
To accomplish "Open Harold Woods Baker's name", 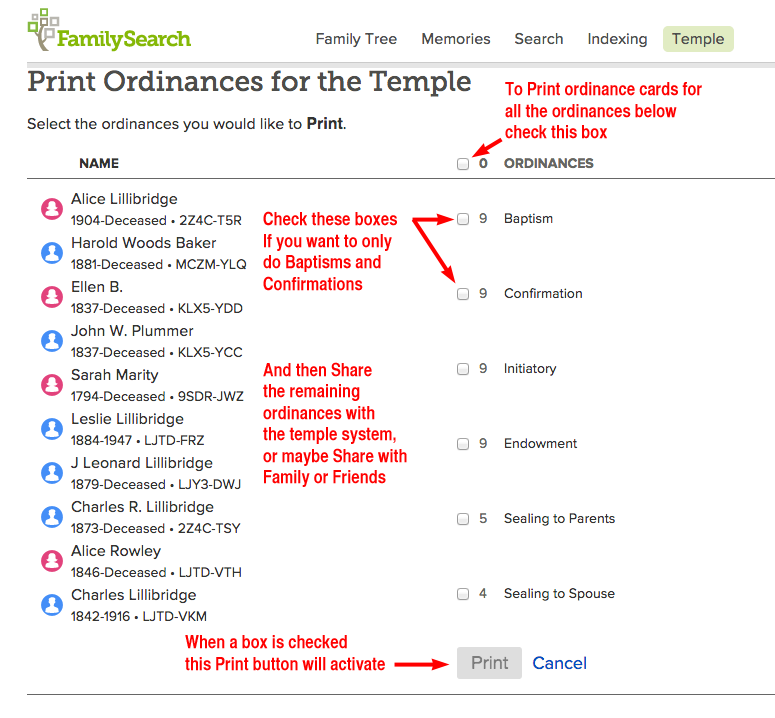I will pos(143,243).
